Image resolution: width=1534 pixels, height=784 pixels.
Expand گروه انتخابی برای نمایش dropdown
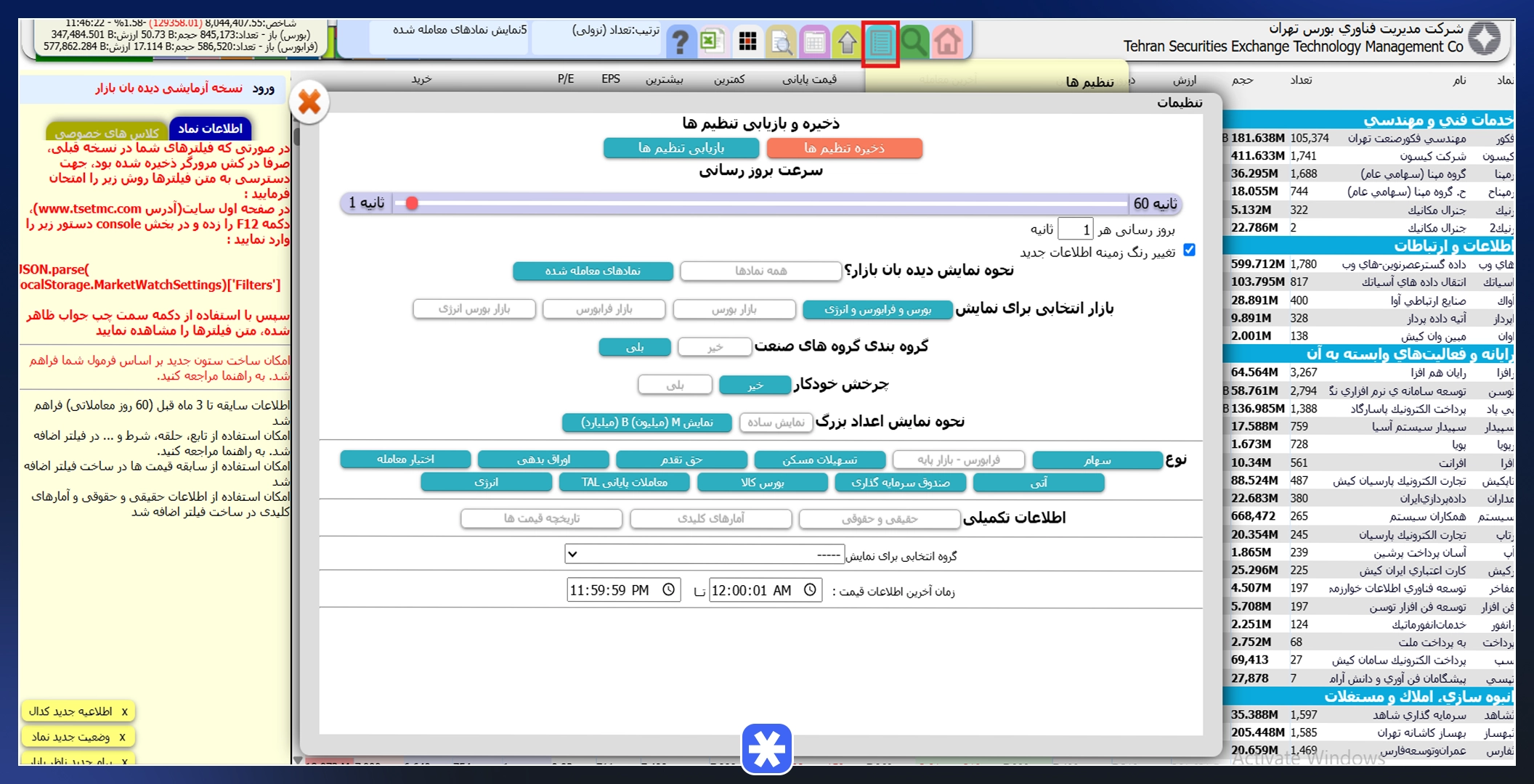(704, 555)
